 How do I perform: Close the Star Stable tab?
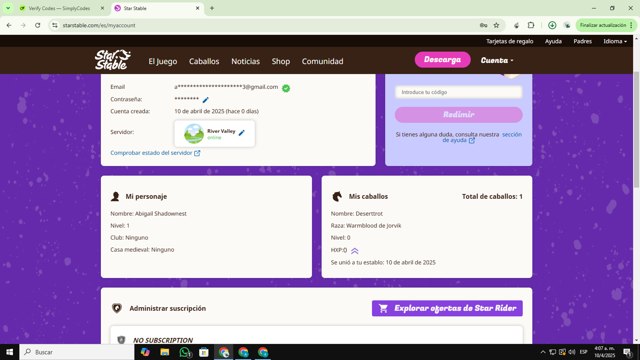click(x=198, y=8)
